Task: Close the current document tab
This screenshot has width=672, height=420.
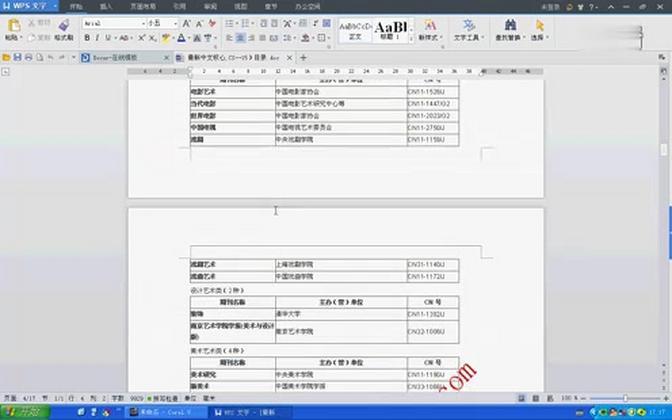Action: tap(289, 57)
